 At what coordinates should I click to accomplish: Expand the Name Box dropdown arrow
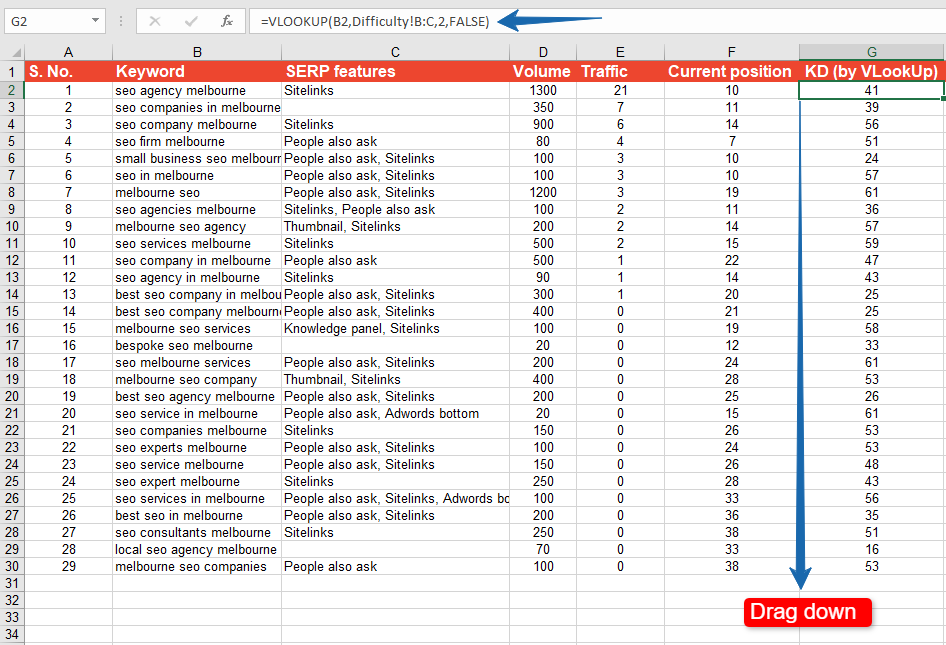click(95, 21)
